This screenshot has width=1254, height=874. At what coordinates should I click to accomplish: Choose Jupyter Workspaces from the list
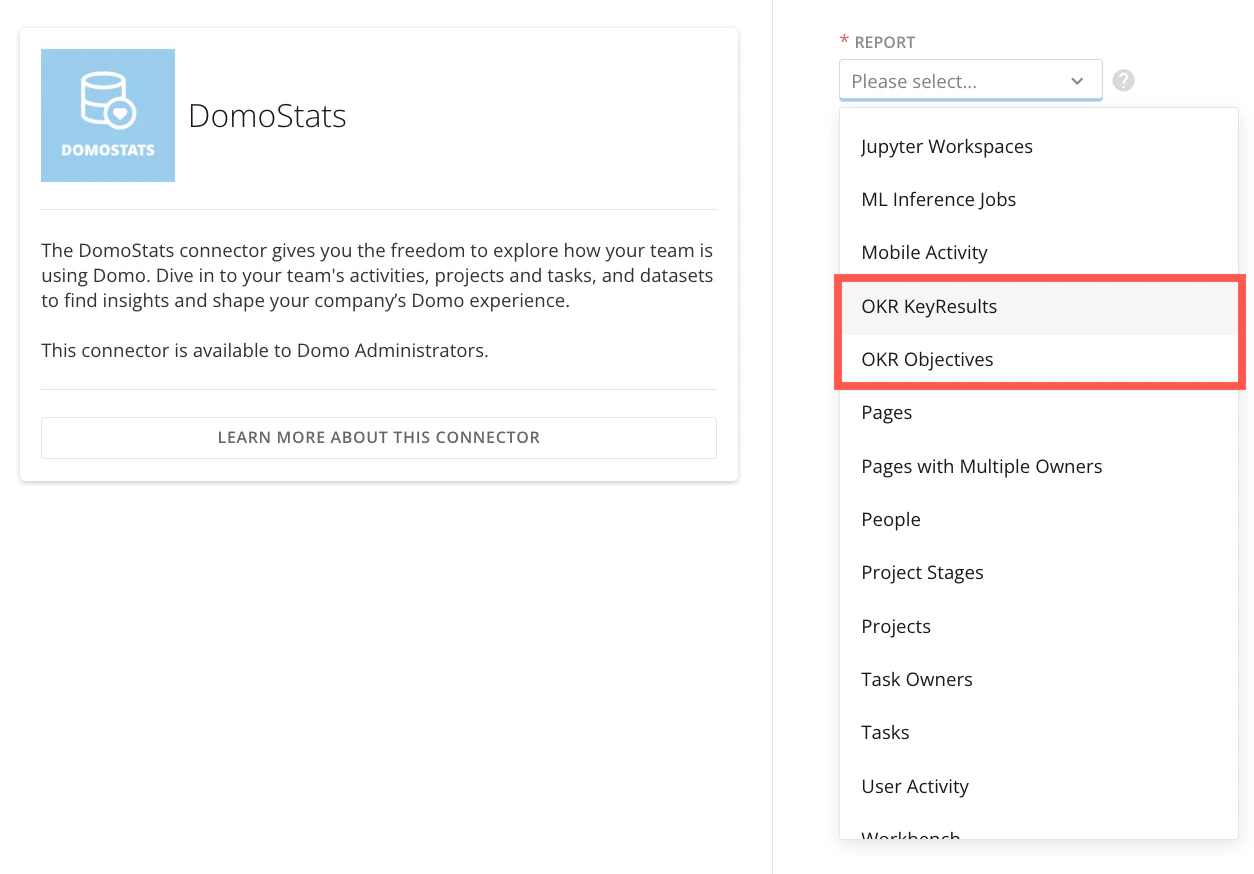[x=1038, y=146]
